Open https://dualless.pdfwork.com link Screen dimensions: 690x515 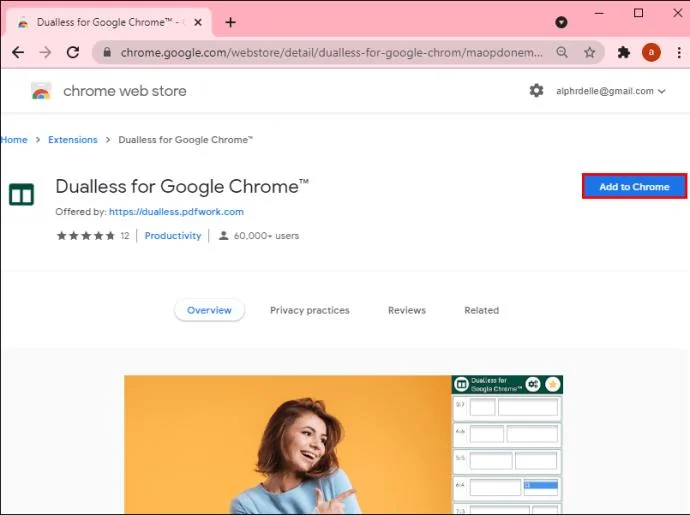click(176, 212)
